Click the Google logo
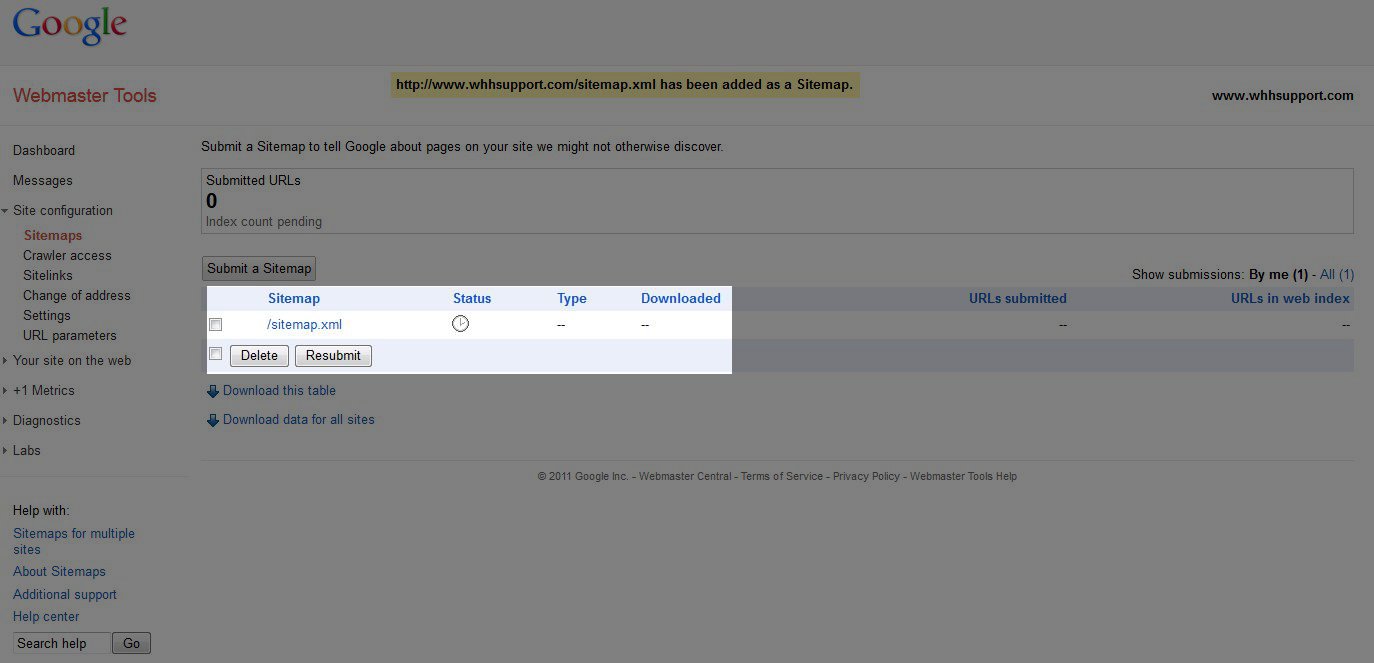The width and height of the screenshot is (1374, 663). point(69,26)
